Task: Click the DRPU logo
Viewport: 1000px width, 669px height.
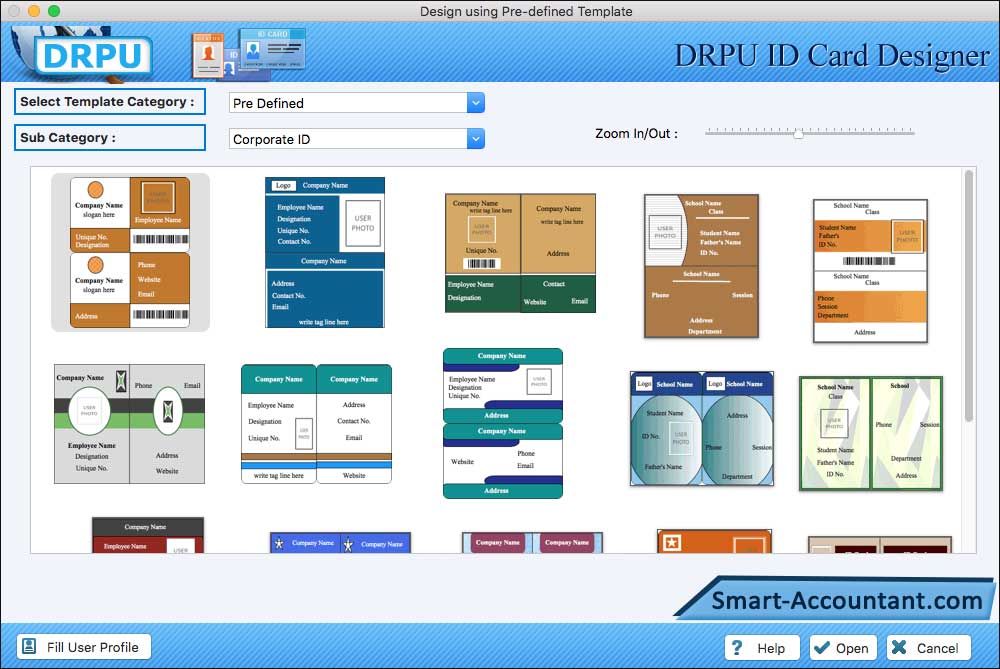Action: (x=92, y=55)
